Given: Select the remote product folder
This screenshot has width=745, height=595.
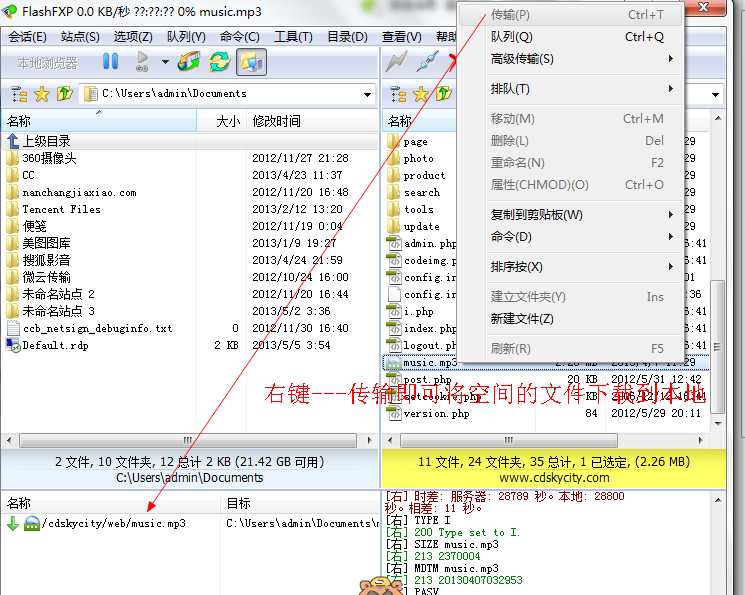Looking at the screenshot, I should click(416, 176).
